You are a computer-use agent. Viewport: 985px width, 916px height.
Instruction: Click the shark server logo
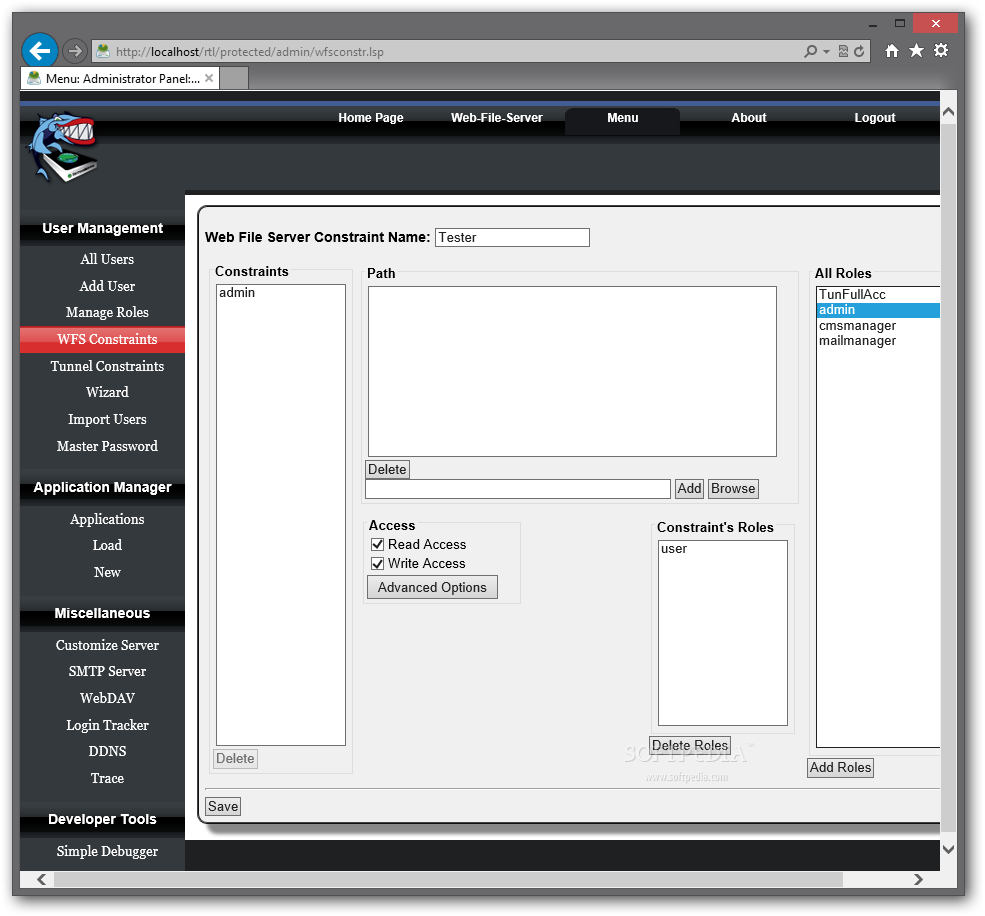point(63,147)
